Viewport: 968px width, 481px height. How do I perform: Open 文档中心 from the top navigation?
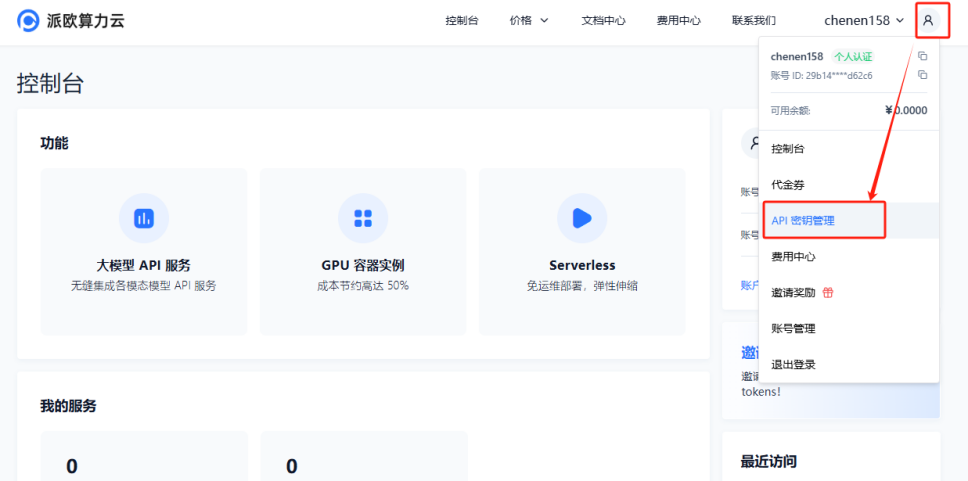[x=603, y=20]
